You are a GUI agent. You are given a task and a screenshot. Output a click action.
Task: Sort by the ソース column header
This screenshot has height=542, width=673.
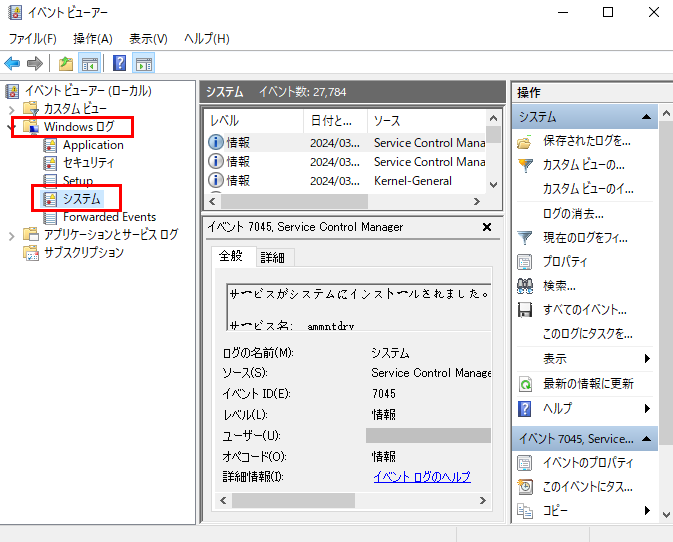click(x=426, y=121)
